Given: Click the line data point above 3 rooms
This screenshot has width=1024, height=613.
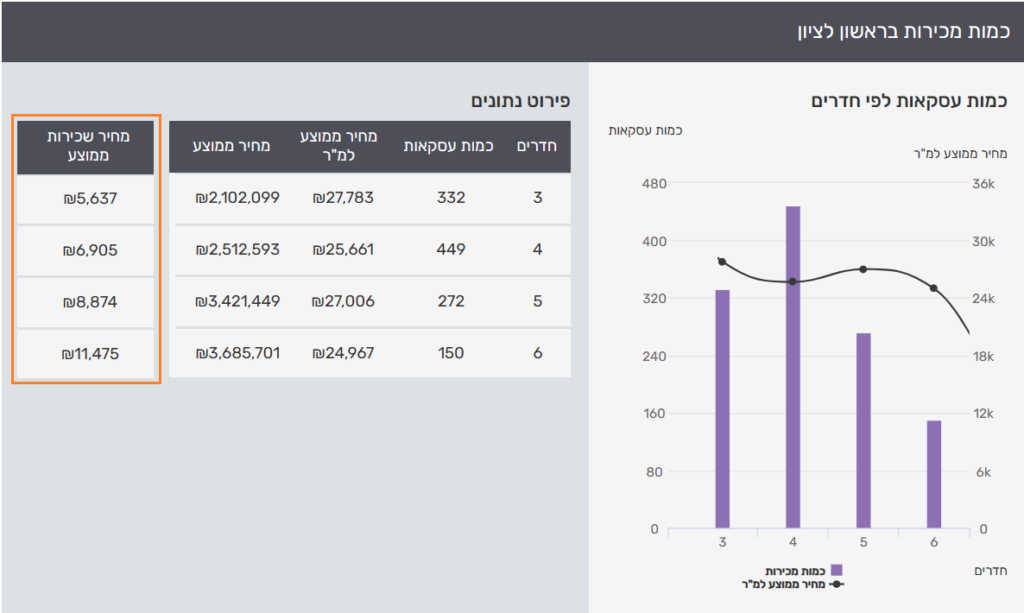Looking at the screenshot, I should [x=722, y=262].
